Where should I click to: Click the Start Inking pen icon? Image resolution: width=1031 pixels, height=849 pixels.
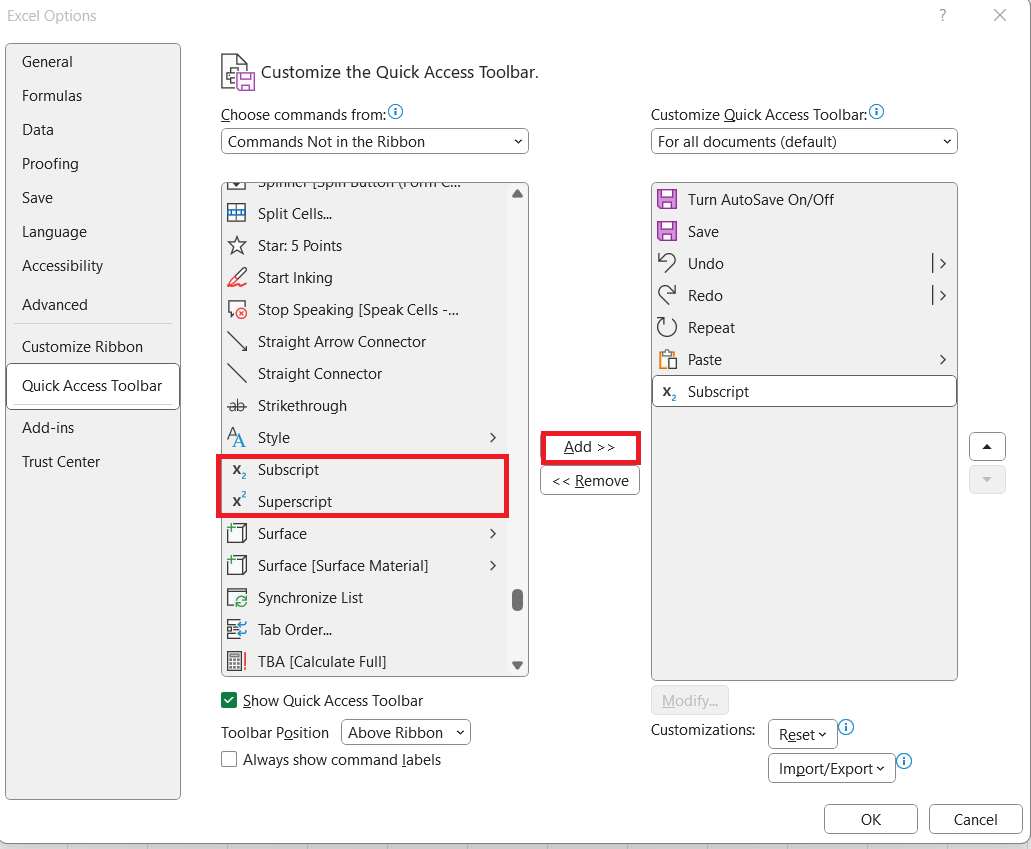[x=237, y=278]
